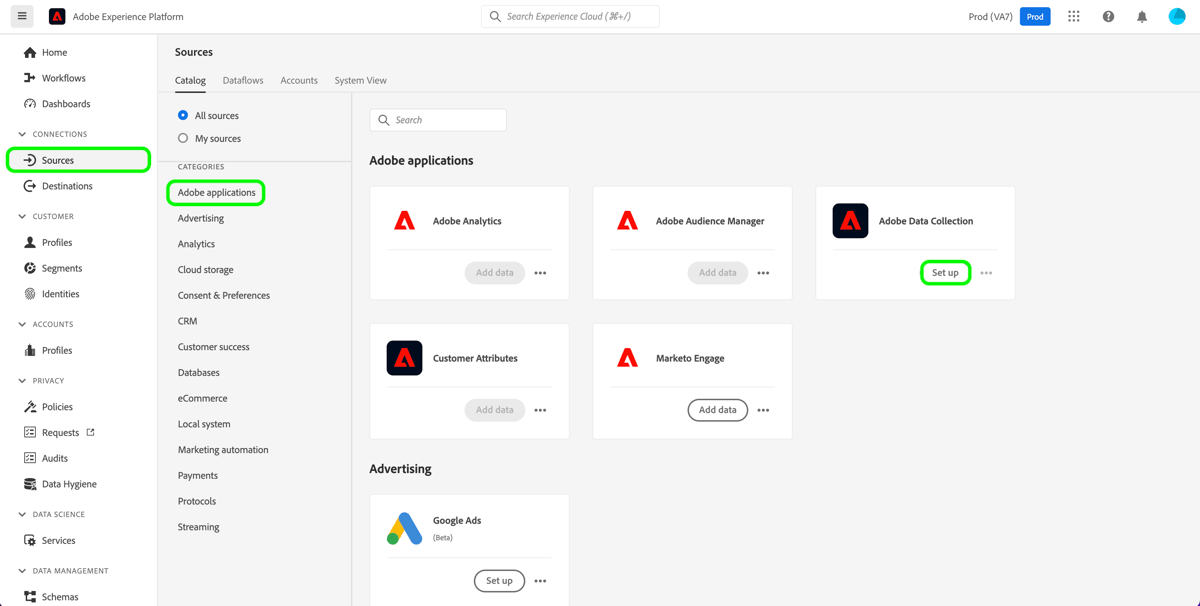This screenshot has height=606, width=1200.
Task: Set up Adobe Data Collection source
Action: [945, 272]
